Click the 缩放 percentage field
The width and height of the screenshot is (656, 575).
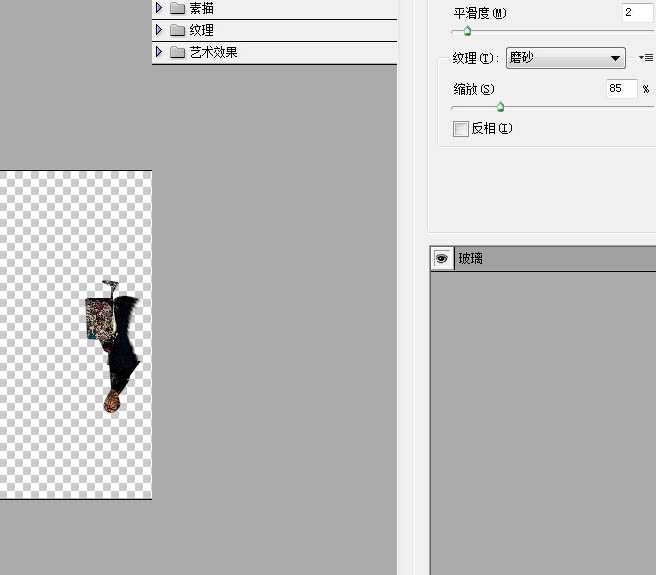(621, 89)
